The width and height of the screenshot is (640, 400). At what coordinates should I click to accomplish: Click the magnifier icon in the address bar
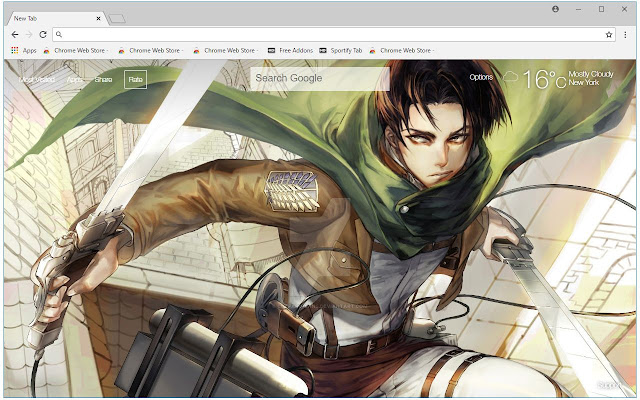click(59, 35)
